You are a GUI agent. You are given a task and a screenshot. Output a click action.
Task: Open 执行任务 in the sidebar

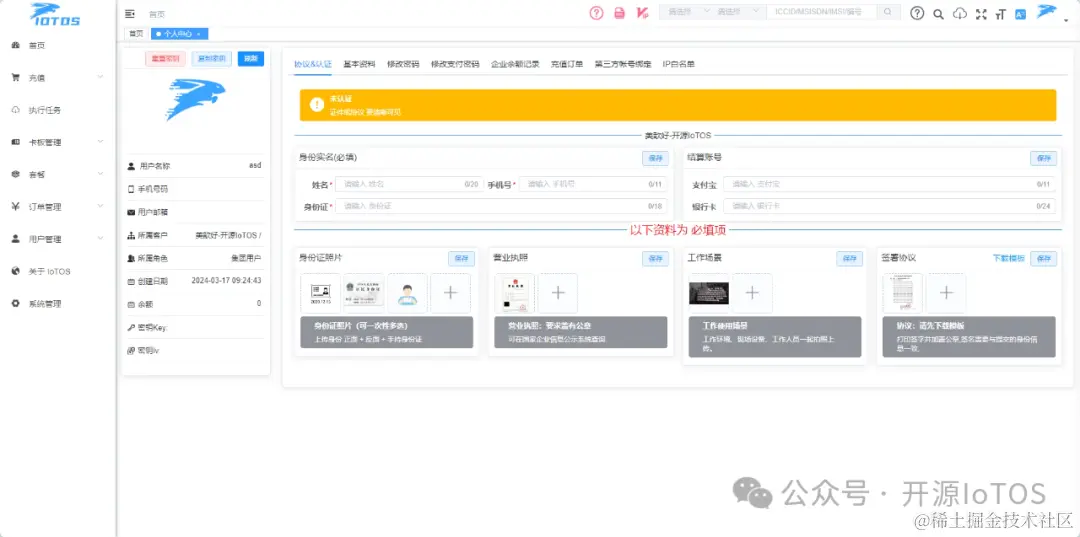(x=58, y=110)
